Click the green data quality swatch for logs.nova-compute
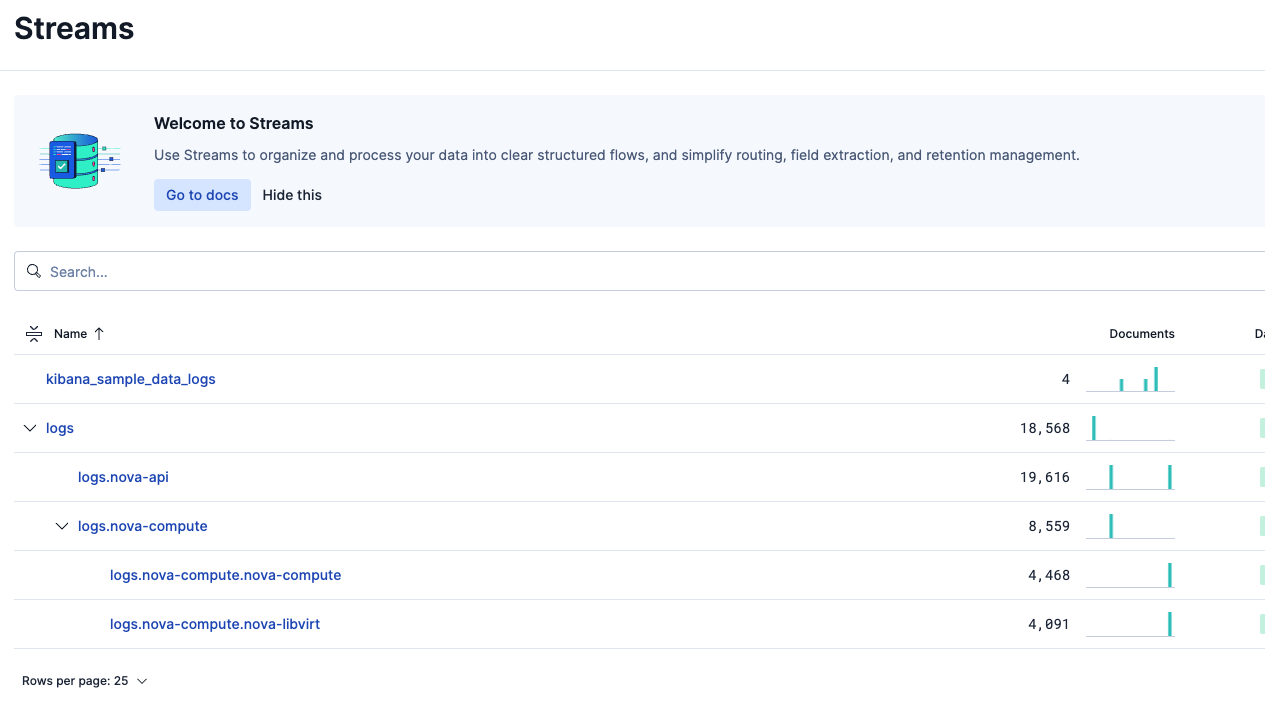 [1261, 526]
